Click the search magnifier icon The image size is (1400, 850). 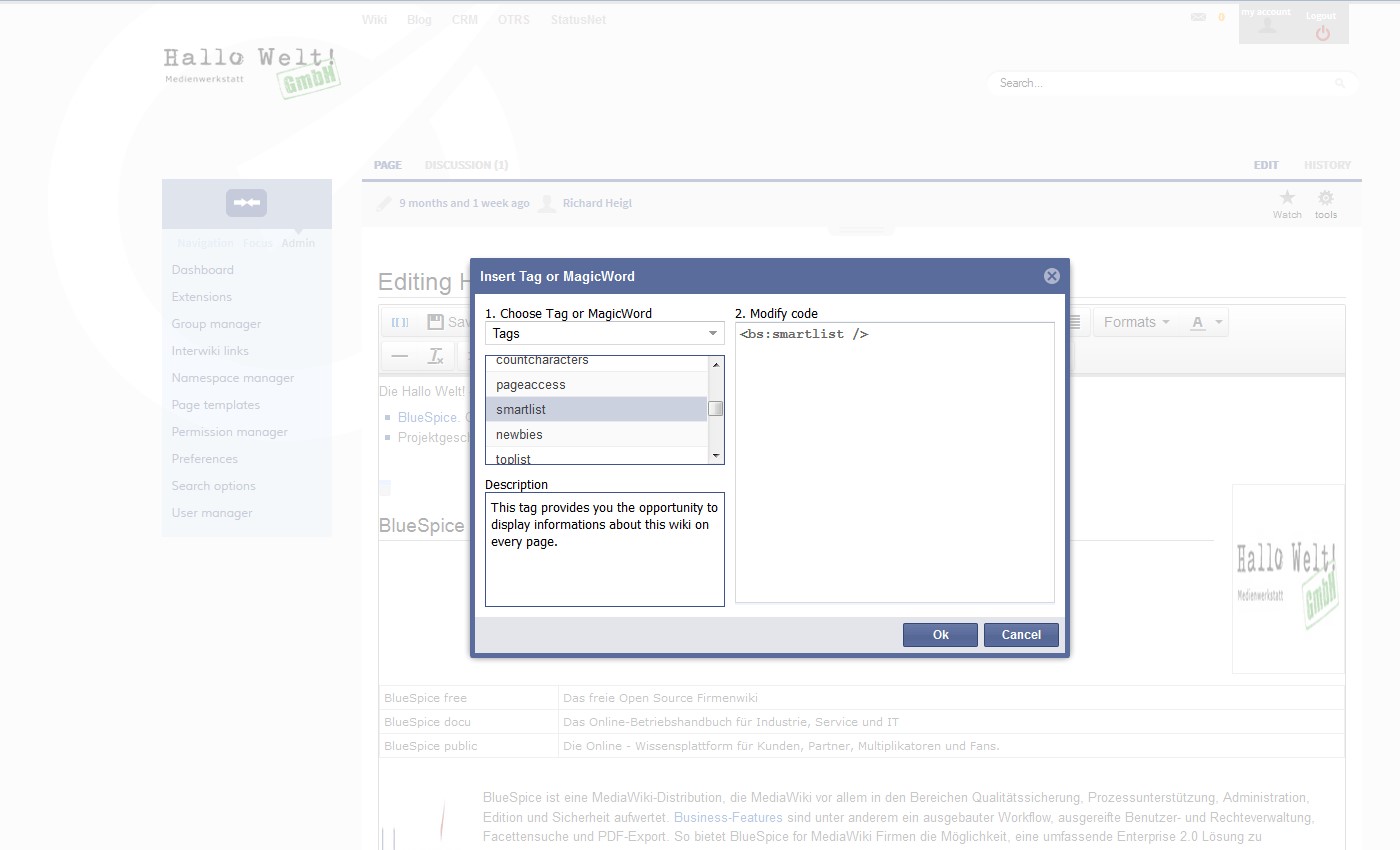point(1339,83)
